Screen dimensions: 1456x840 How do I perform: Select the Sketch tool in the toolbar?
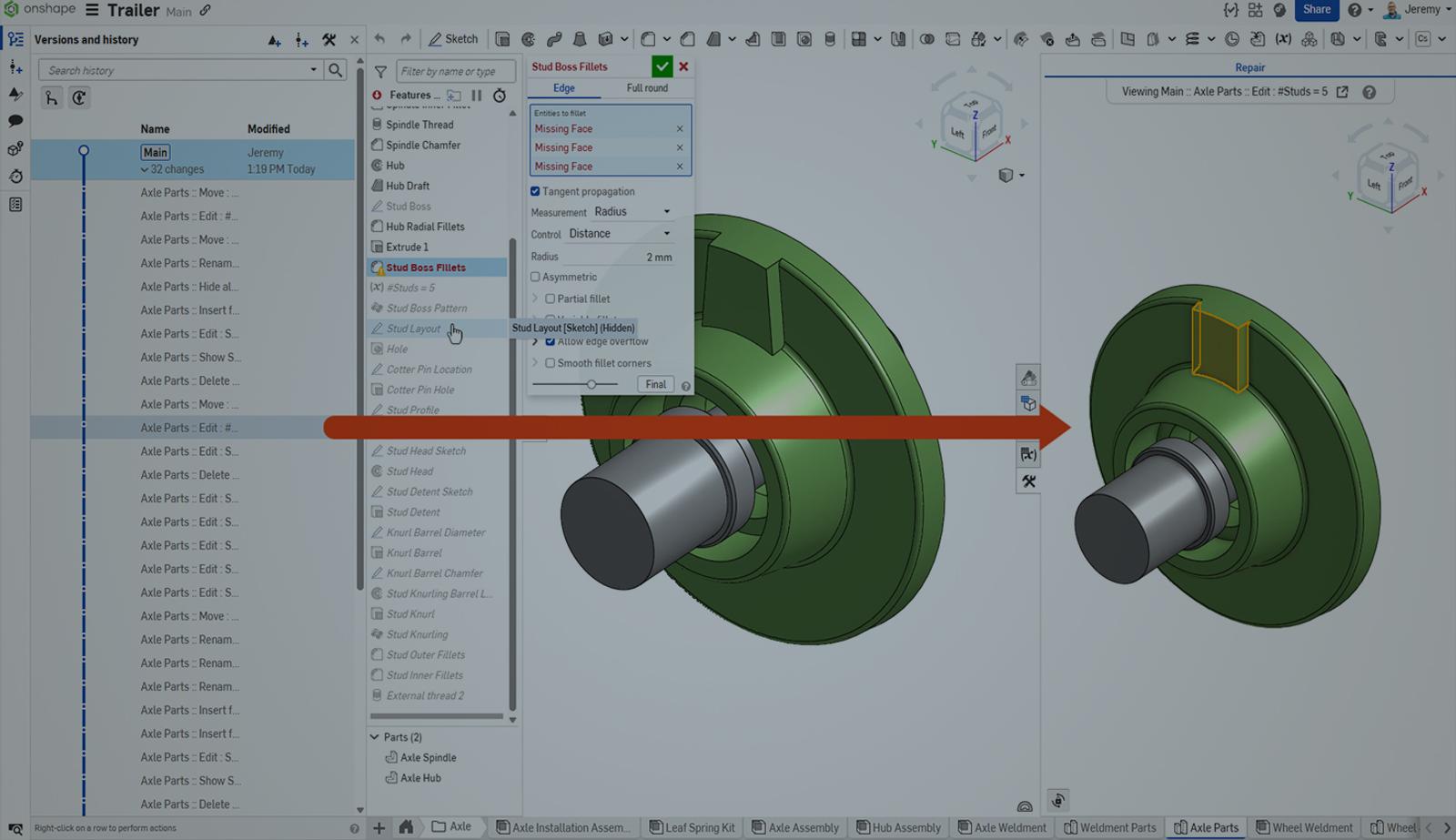pyautogui.click(x=453, y=39)
